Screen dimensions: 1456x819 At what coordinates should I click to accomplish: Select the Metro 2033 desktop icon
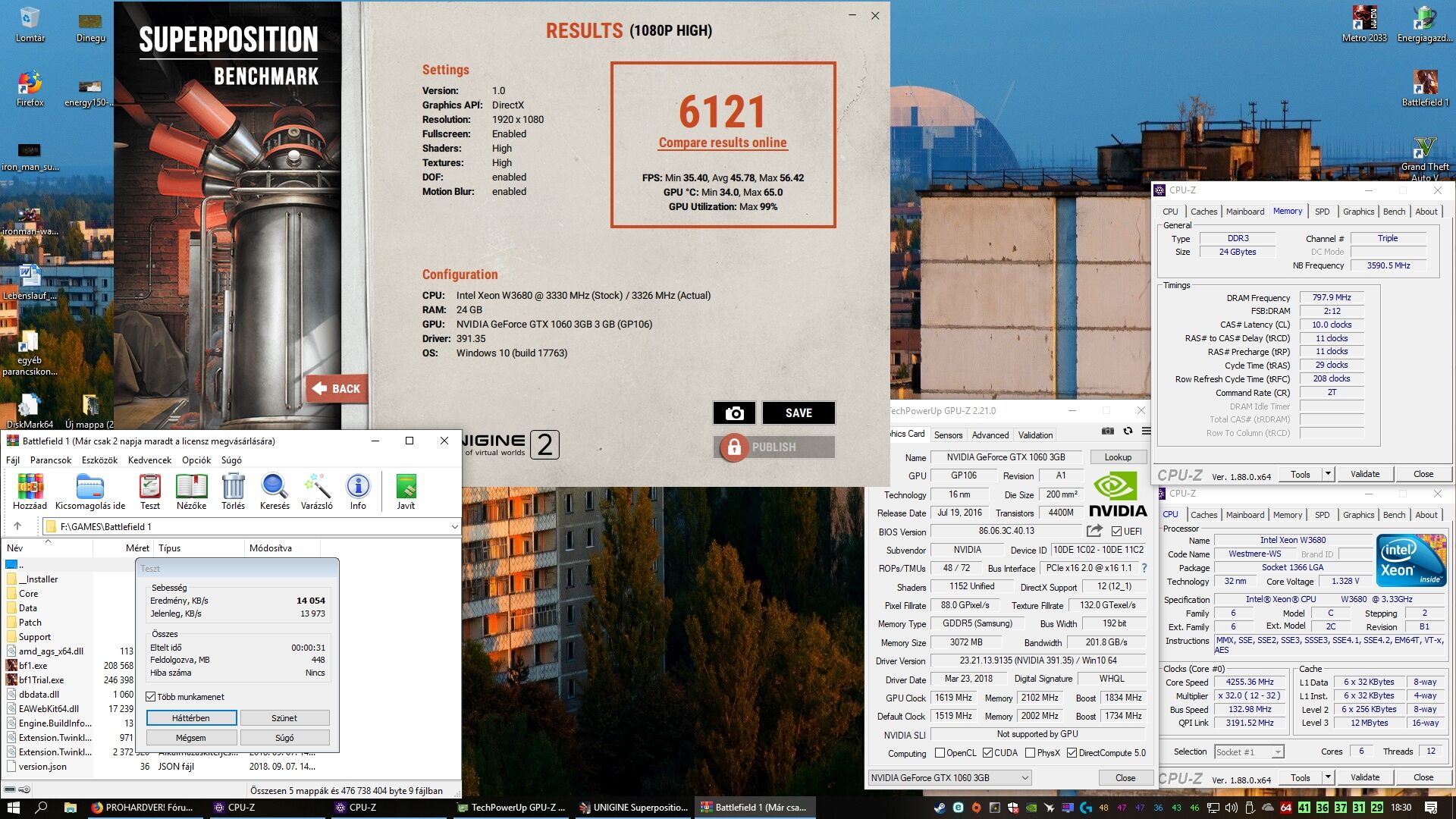point(1364,24)
